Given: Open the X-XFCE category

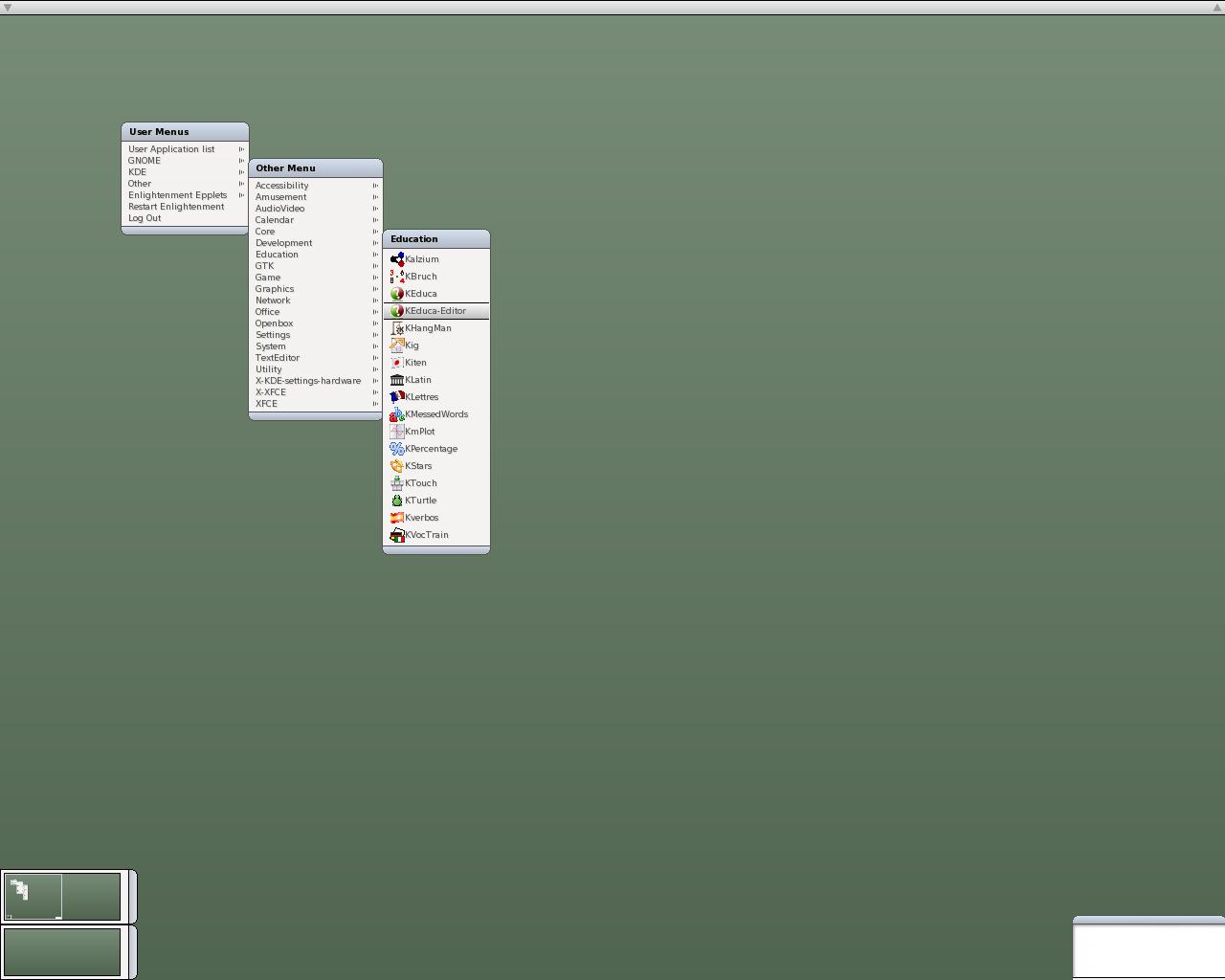Looking at the screenshot, I should 315,392.
